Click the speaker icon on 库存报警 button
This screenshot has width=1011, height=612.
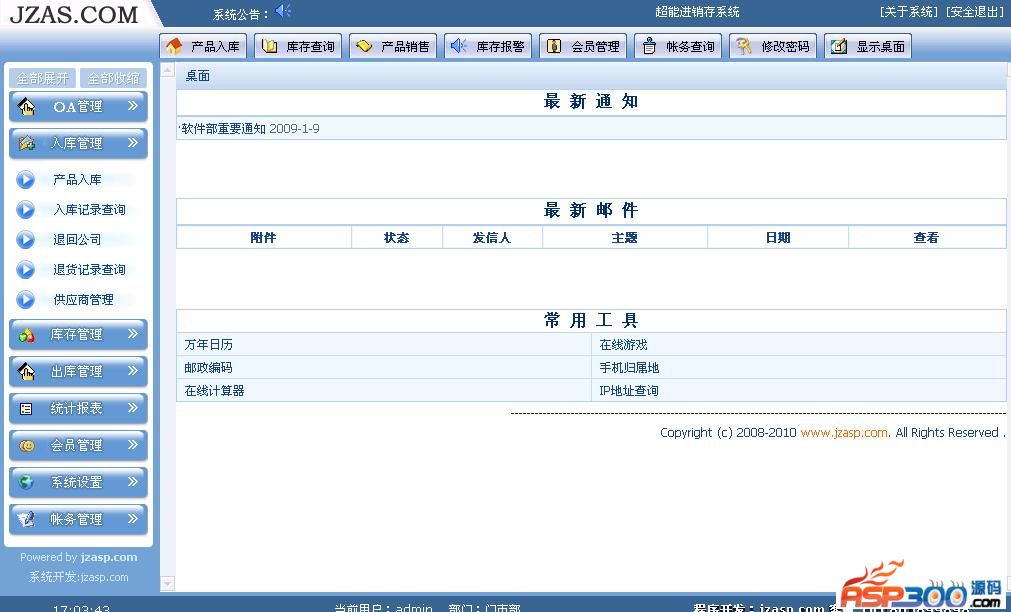click(459, 46)
